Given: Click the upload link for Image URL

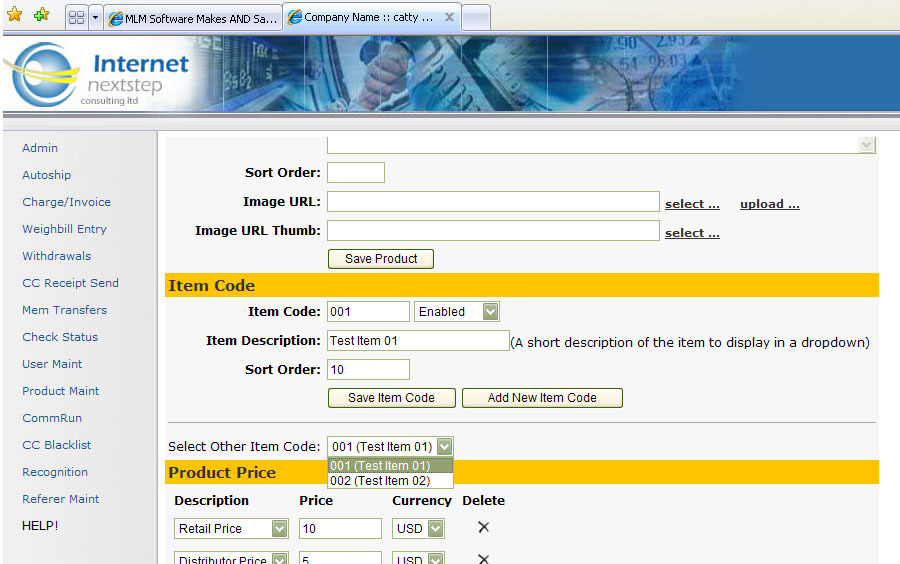Looking at the screenshot, I should (x=769, y=204).
